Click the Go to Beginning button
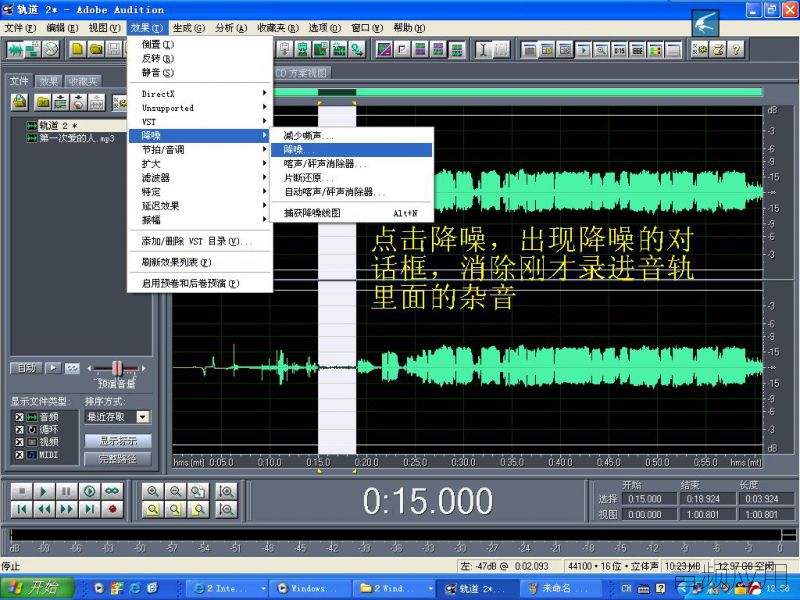 tap(21, 509)
